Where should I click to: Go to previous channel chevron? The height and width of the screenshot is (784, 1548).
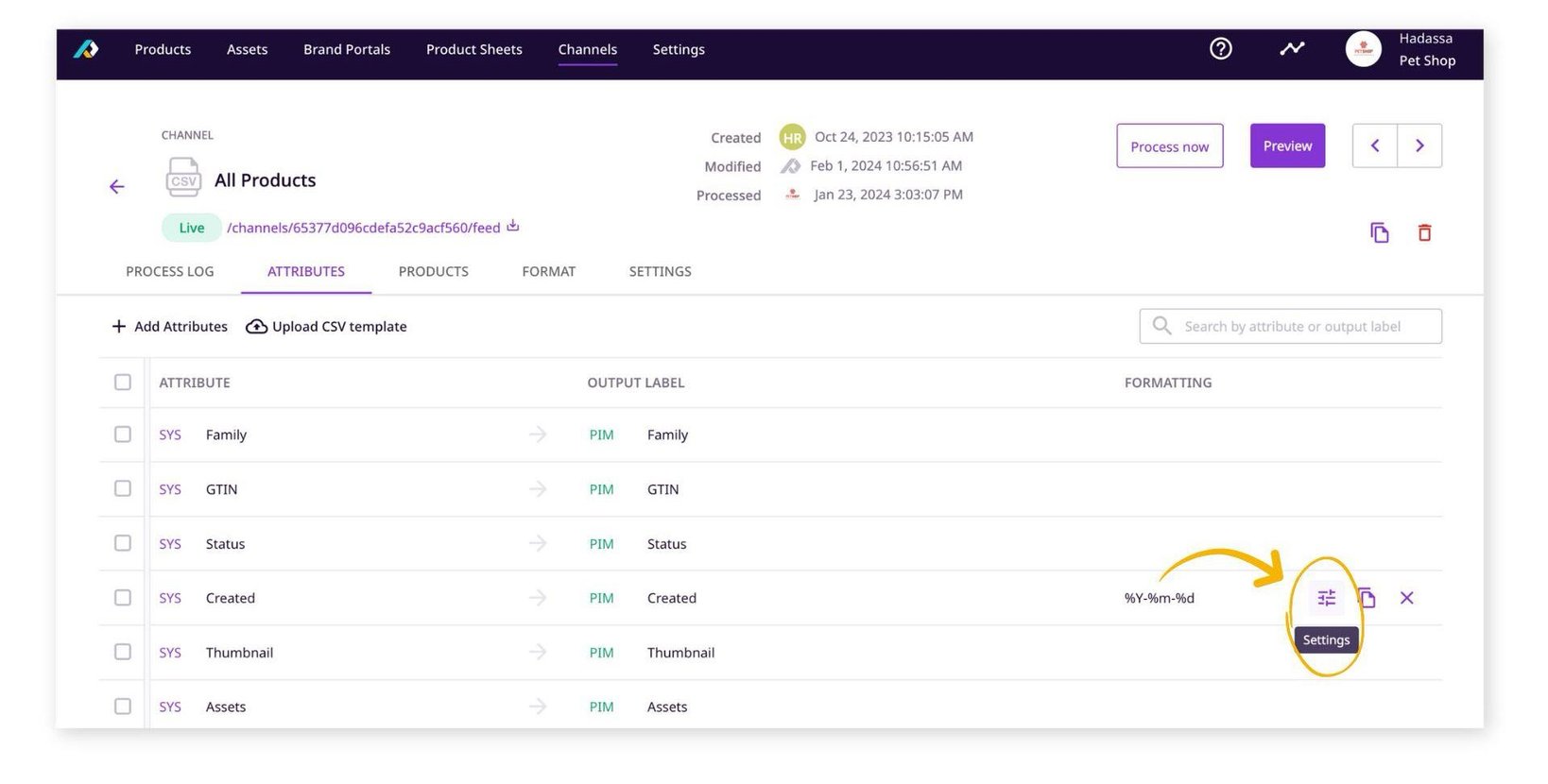coord(1375,146)
